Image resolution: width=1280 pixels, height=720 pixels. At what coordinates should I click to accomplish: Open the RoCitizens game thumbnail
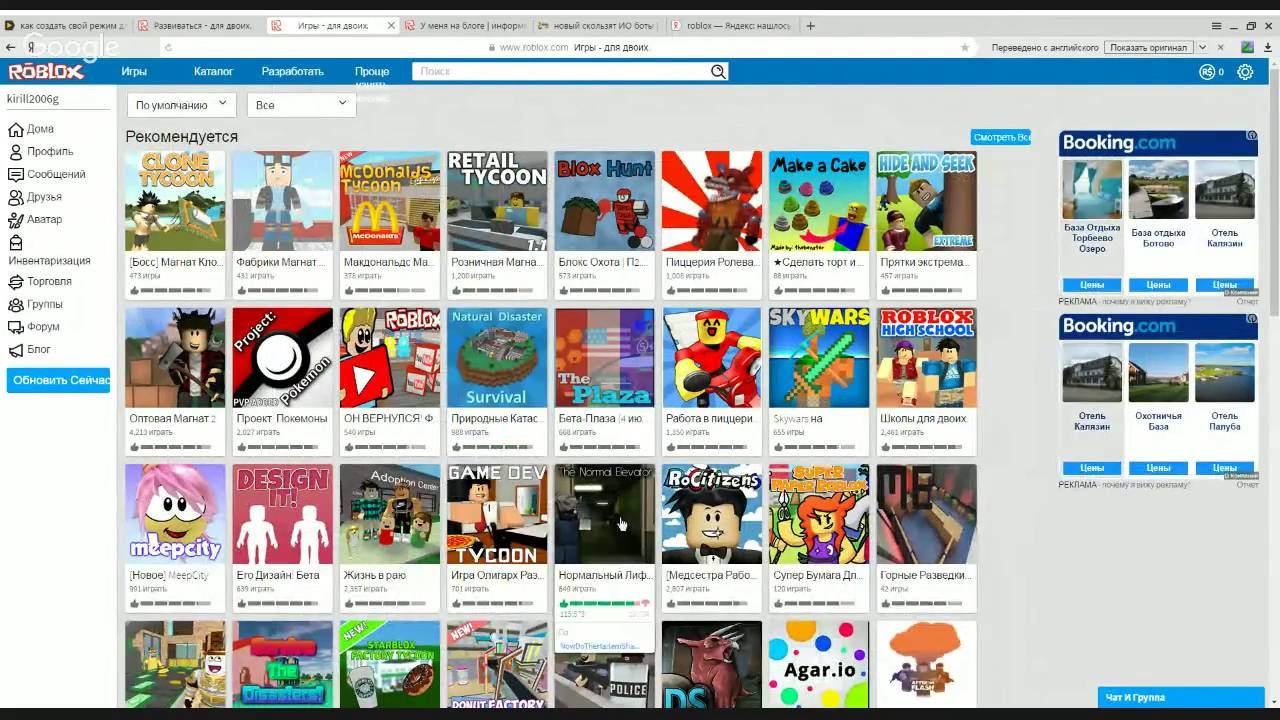click(x=712, y=514)
